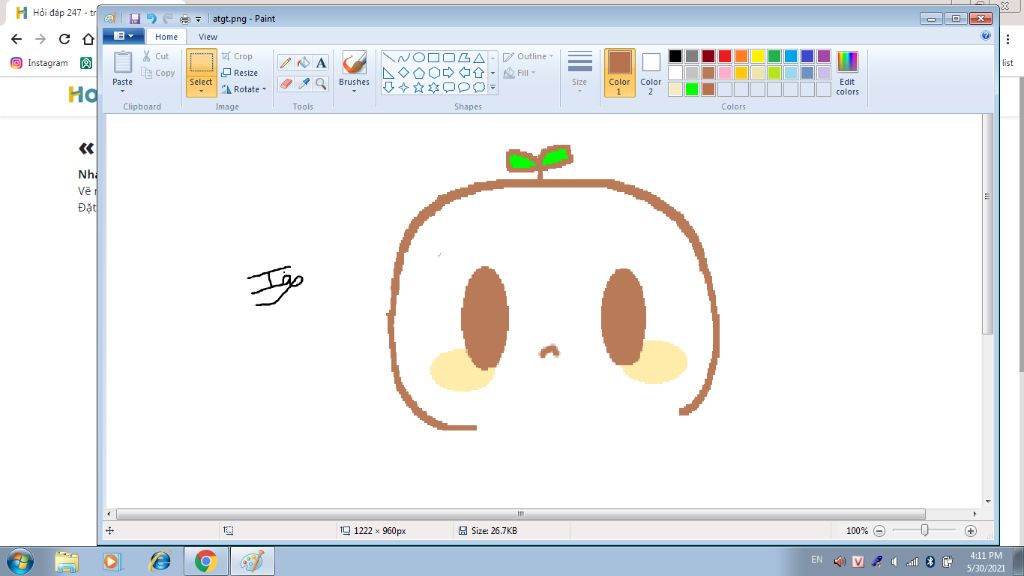Select the Pencil tool
The image size is (1024, 576).
click(285, 63)
